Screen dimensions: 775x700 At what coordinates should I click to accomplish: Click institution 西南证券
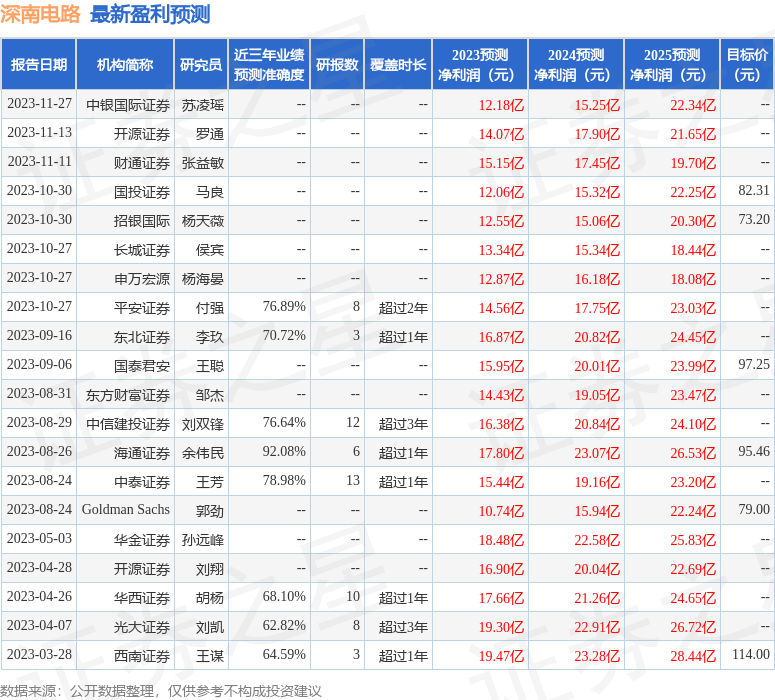pos(142,656)
